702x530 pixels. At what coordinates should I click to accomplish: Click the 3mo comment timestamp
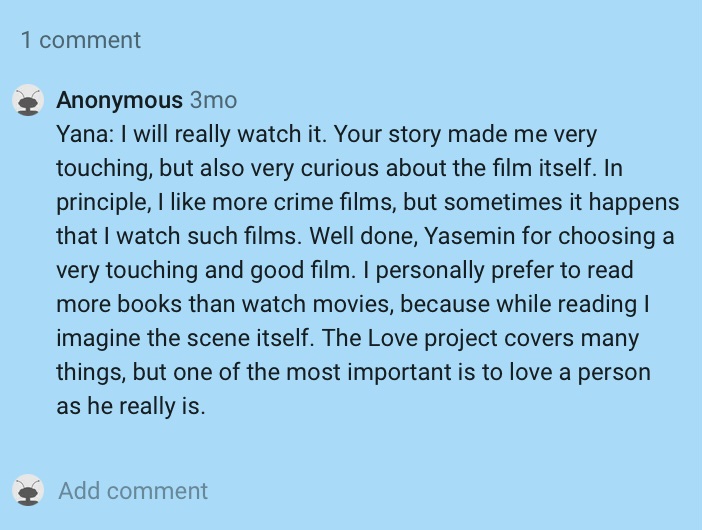point(213,100)
